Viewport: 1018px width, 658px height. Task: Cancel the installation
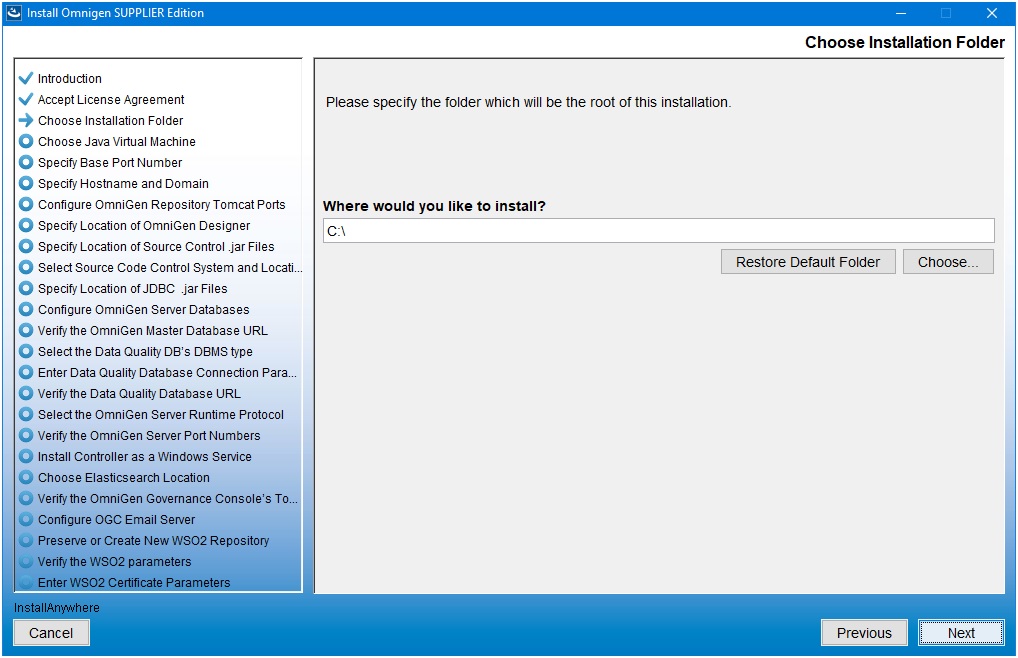(51, 633)
